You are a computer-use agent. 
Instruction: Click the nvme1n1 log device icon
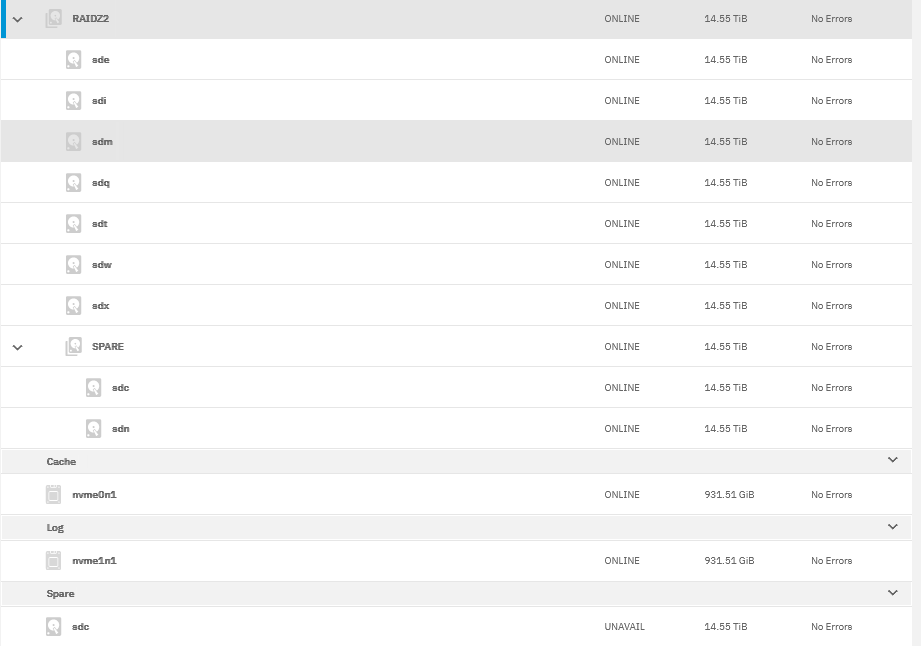(x=54, y=561)
